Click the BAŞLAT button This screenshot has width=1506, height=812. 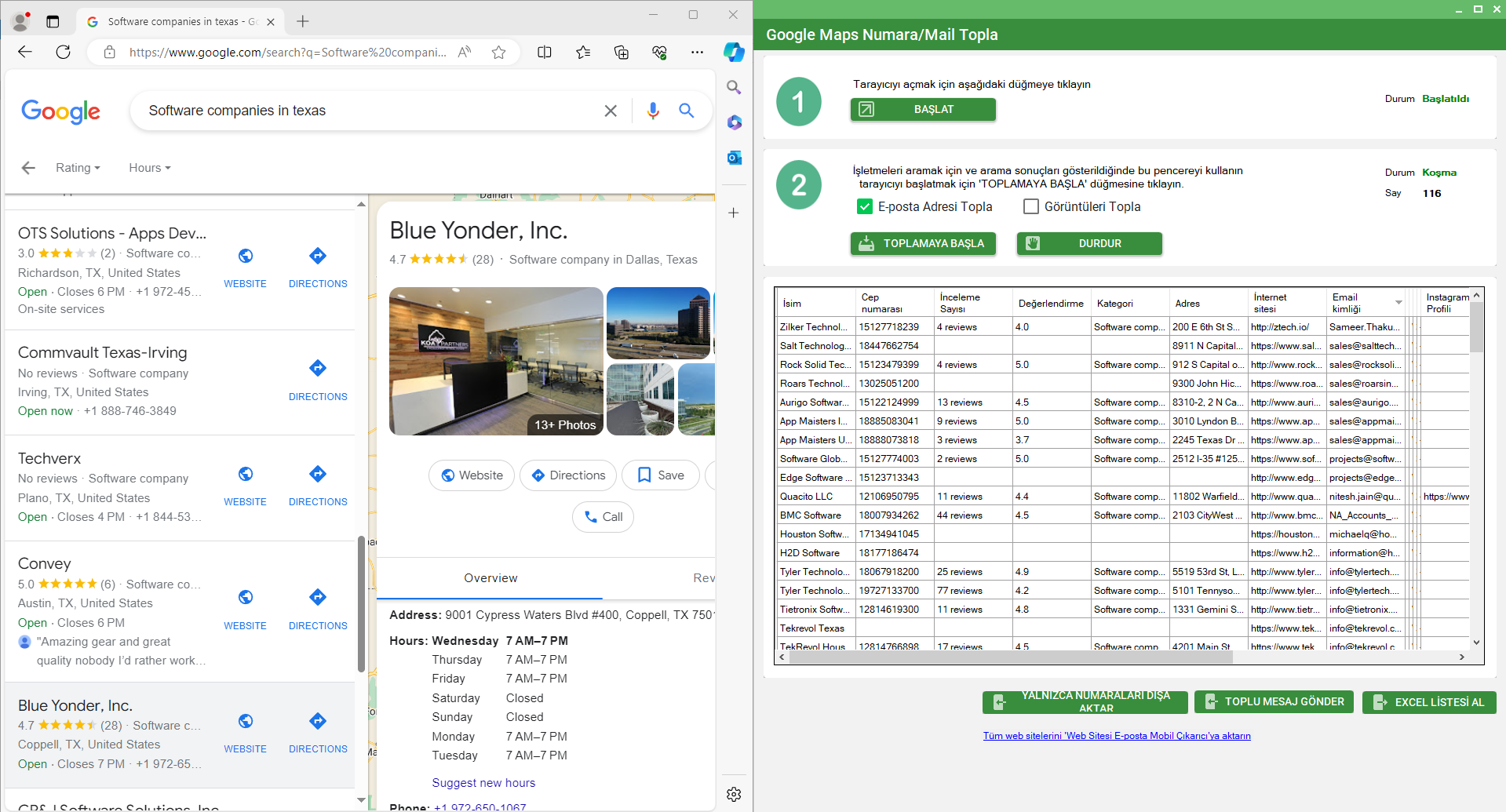923,109
